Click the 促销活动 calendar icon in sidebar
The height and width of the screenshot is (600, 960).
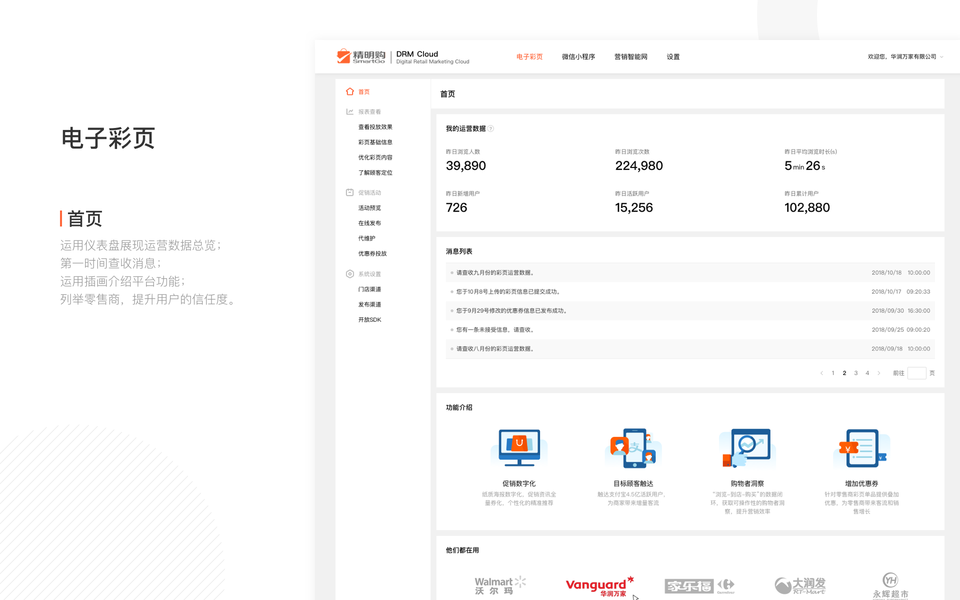pyautogui.click(x=350, y=192)
